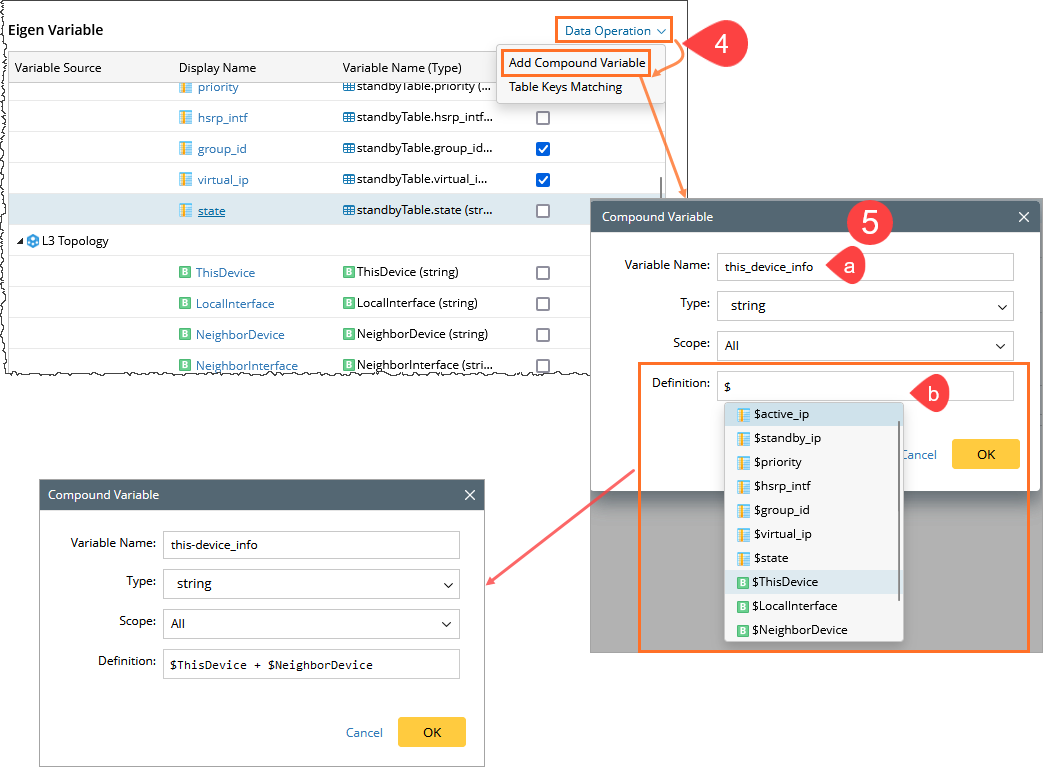This screenshot has height=767, width=1043.
Task: Click OK in bottom-left Compound Variable dialog
Action: pyautogui.click(x=432, y=732)
